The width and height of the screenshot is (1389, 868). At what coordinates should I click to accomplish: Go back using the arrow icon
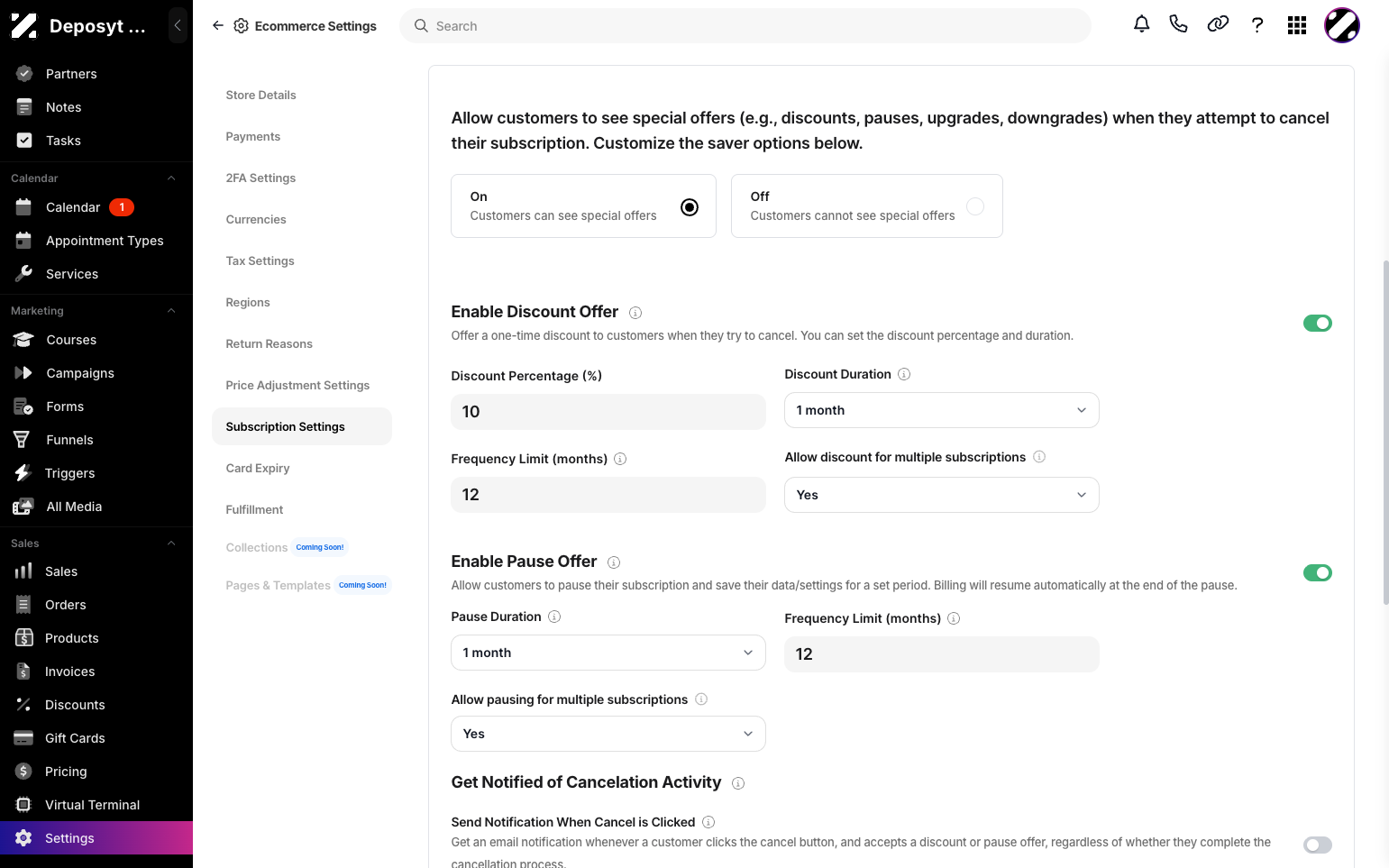coord(217,26)
